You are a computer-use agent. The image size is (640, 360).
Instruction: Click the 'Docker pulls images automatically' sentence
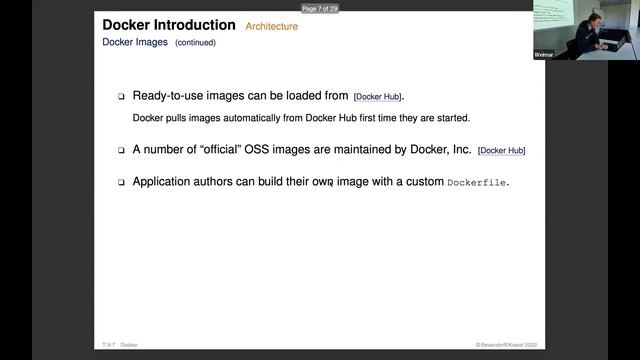[x=301, y=118]
